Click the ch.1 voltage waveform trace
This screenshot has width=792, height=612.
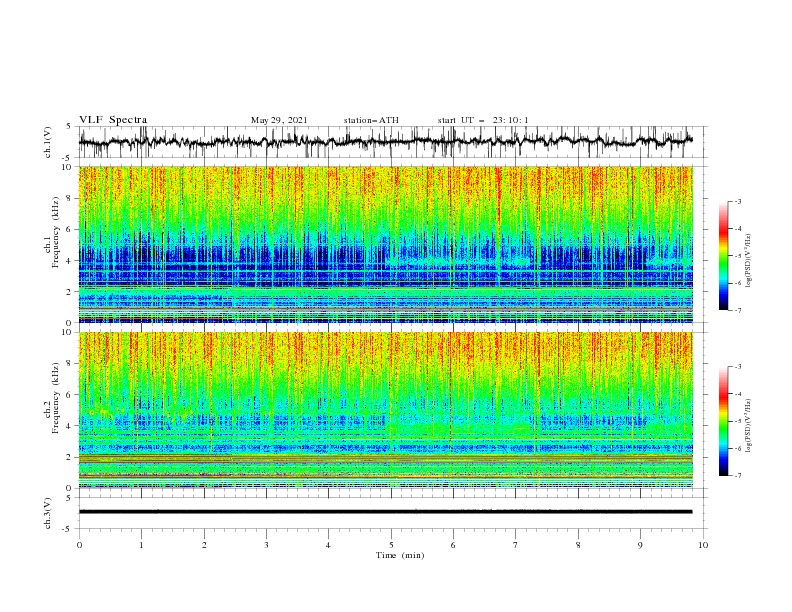(x=386, y=142)
